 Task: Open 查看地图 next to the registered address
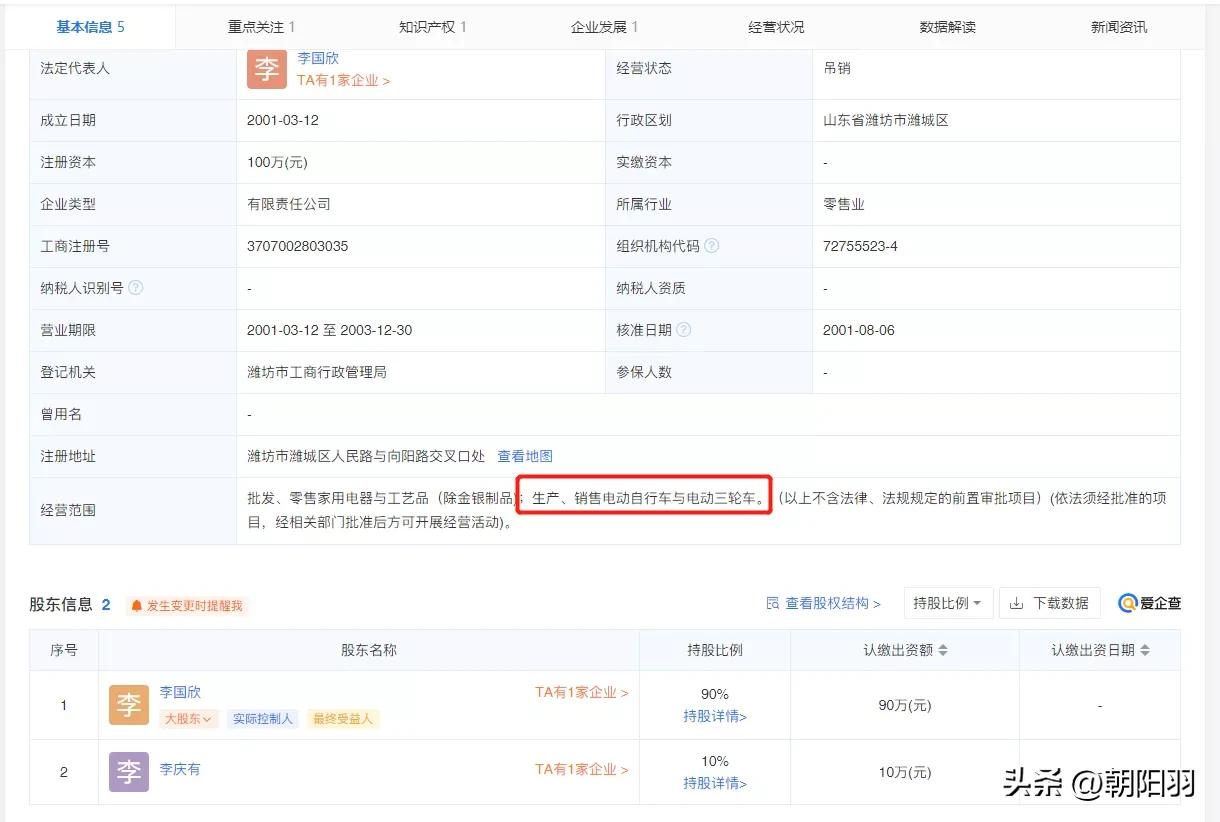(x=524, y=456)
